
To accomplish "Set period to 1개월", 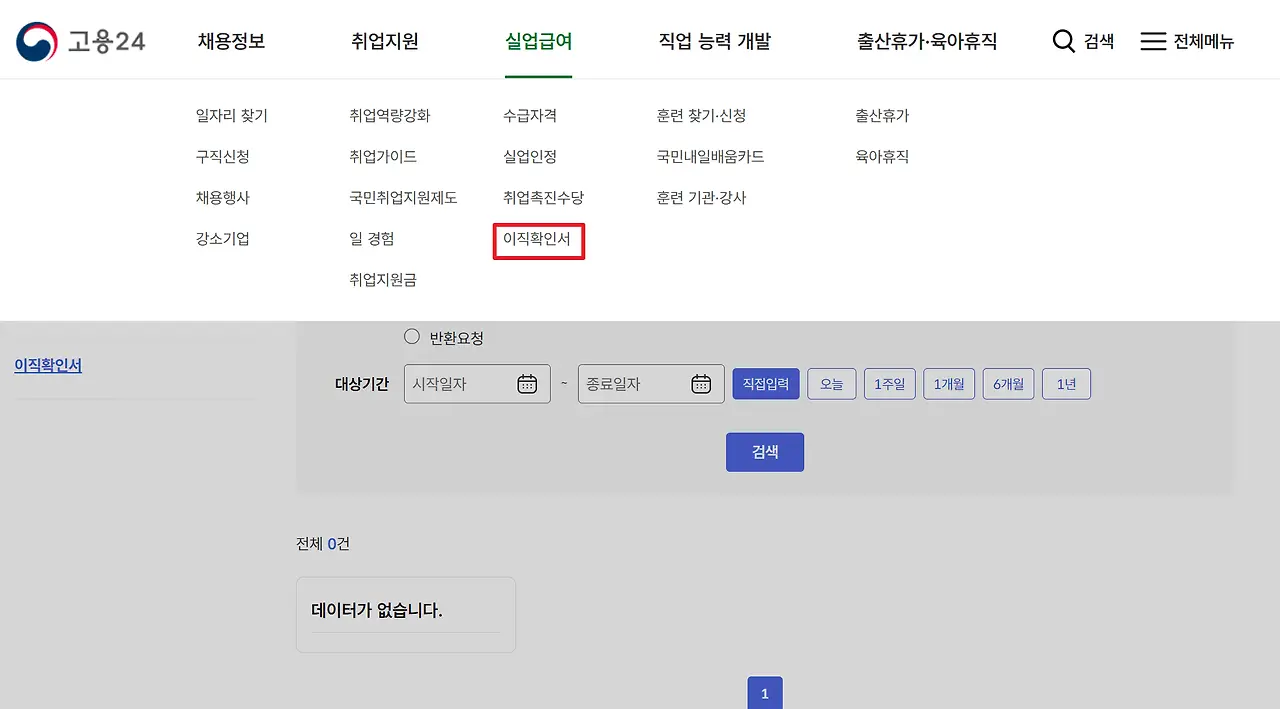I will click(949, 384).
